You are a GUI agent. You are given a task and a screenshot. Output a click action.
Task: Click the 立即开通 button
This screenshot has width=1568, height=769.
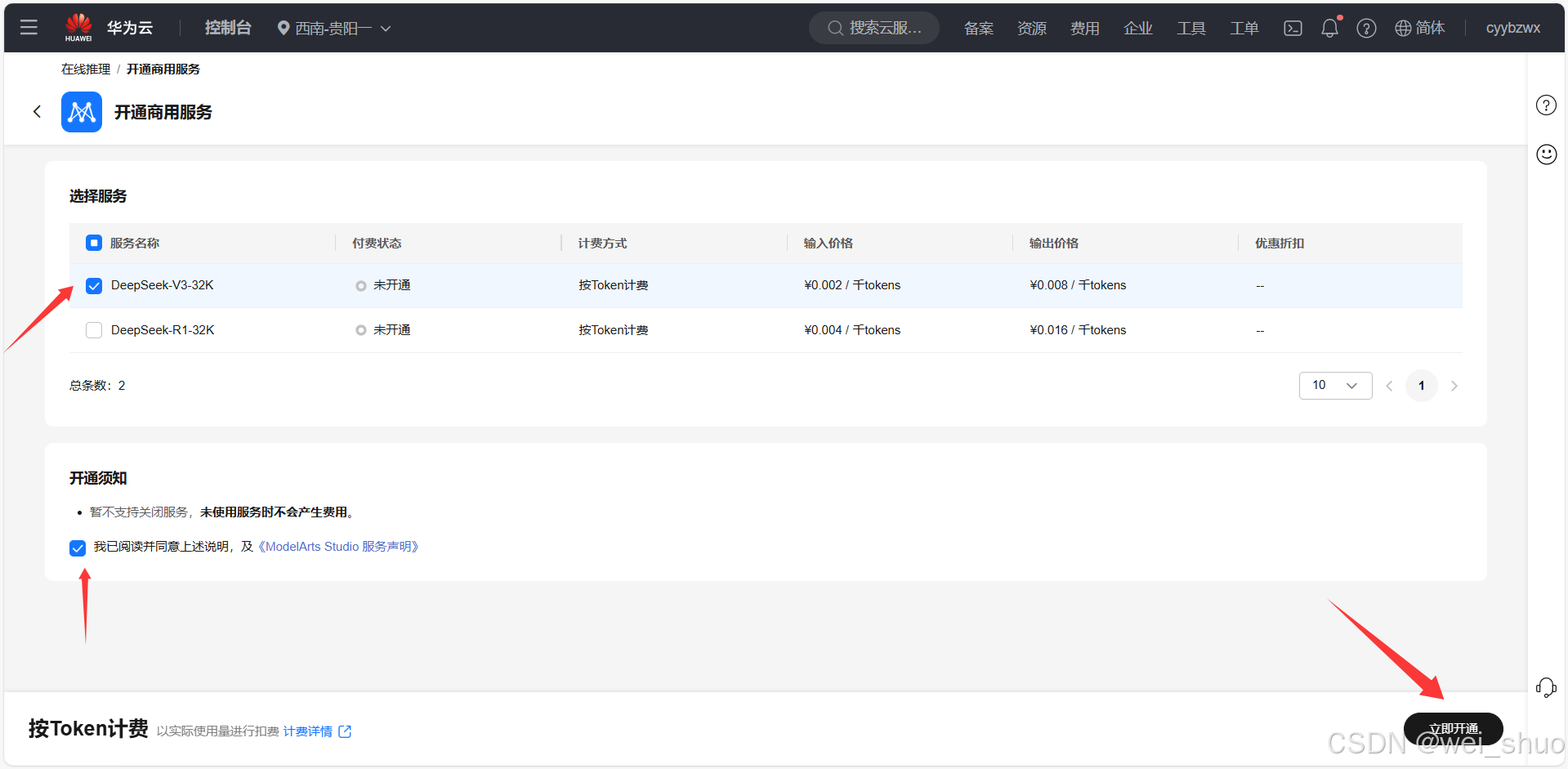[x=1453, y=728]
